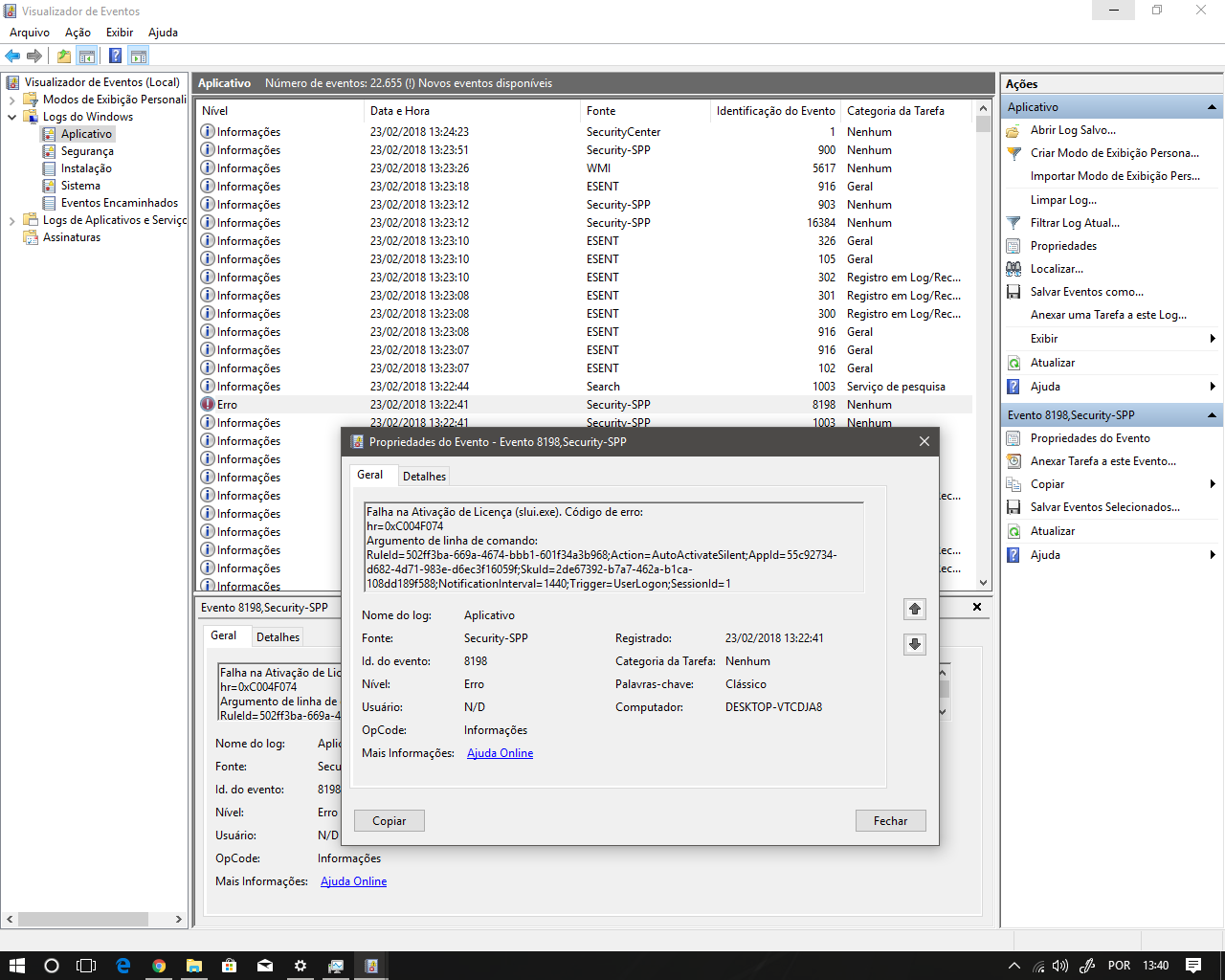Expand the Copiar submenu arrow
Image resolution: width=1225 pixels, height=980 pixels.
[x=1213, y=484]
